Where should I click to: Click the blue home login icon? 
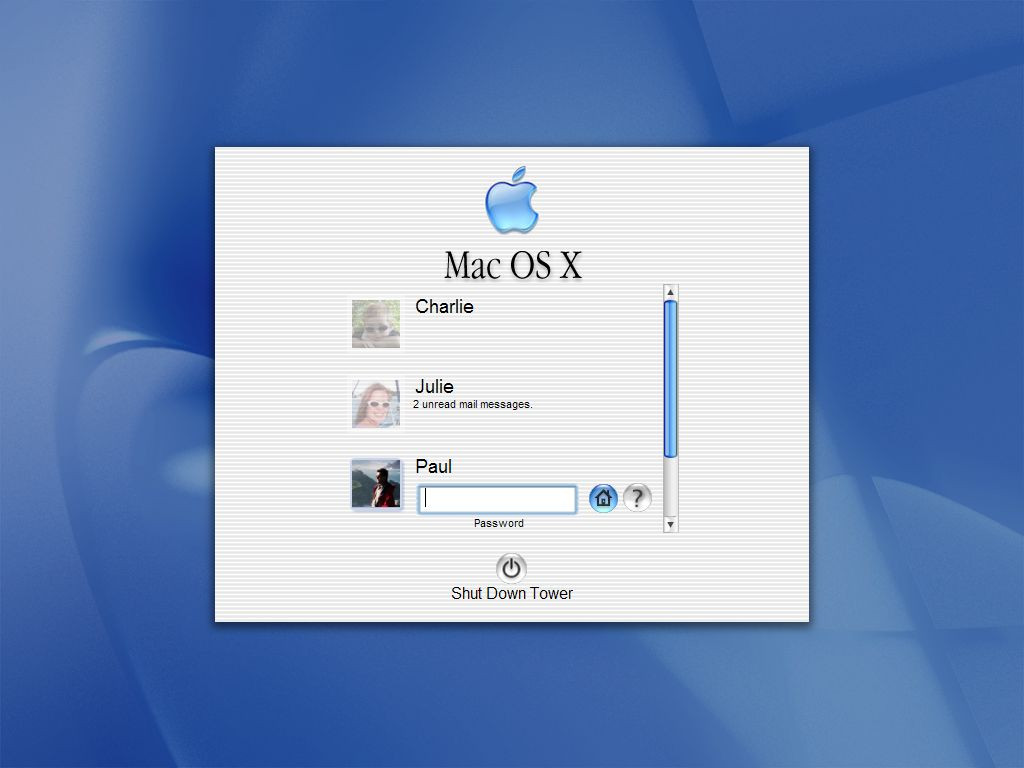pos(603,498)
